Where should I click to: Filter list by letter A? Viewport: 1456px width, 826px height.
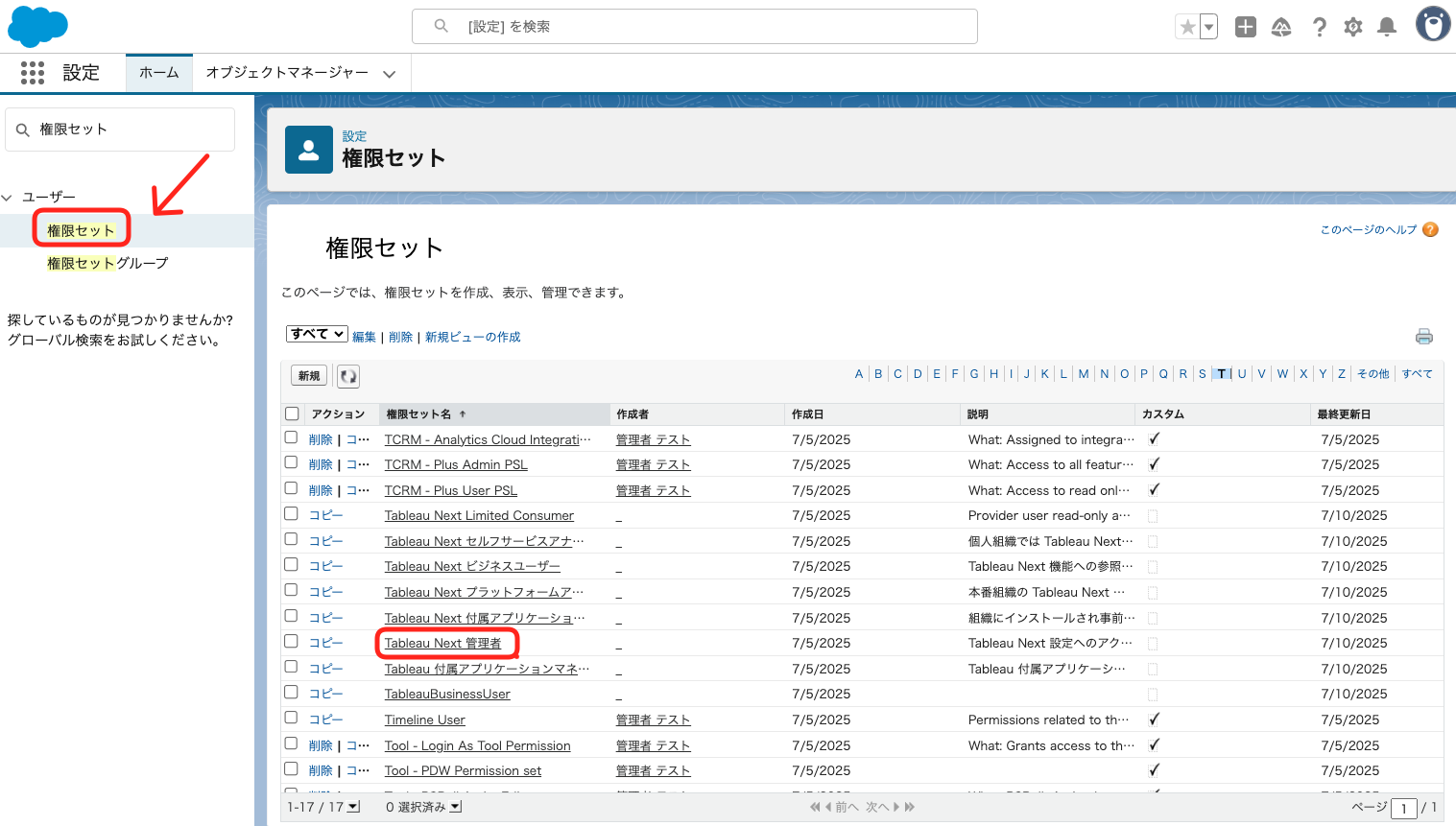[859, 374]
